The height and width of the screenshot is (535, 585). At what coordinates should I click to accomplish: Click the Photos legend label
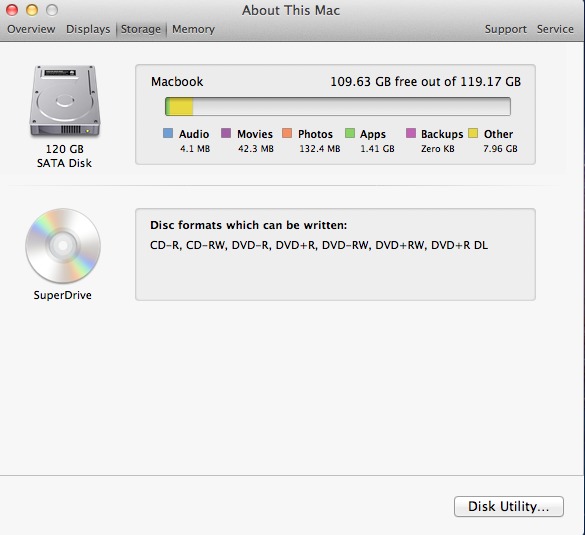pos(315,134)
